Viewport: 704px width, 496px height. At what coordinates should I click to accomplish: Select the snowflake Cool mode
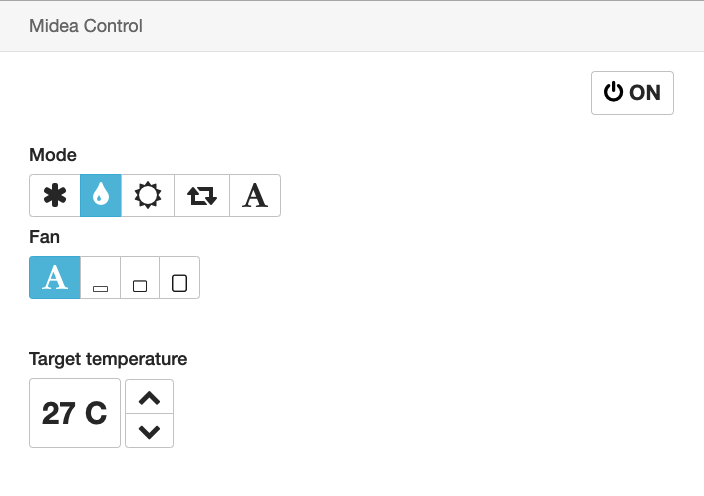55,196
